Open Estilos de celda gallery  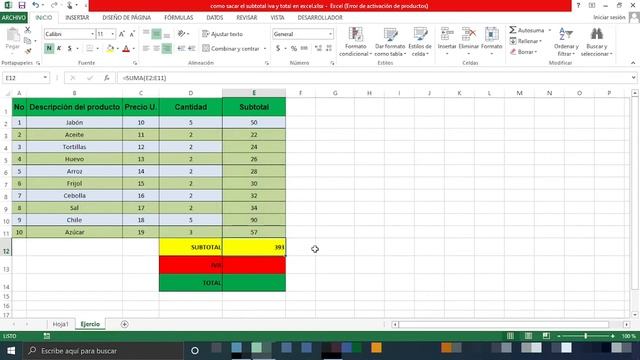click(420, 42)
